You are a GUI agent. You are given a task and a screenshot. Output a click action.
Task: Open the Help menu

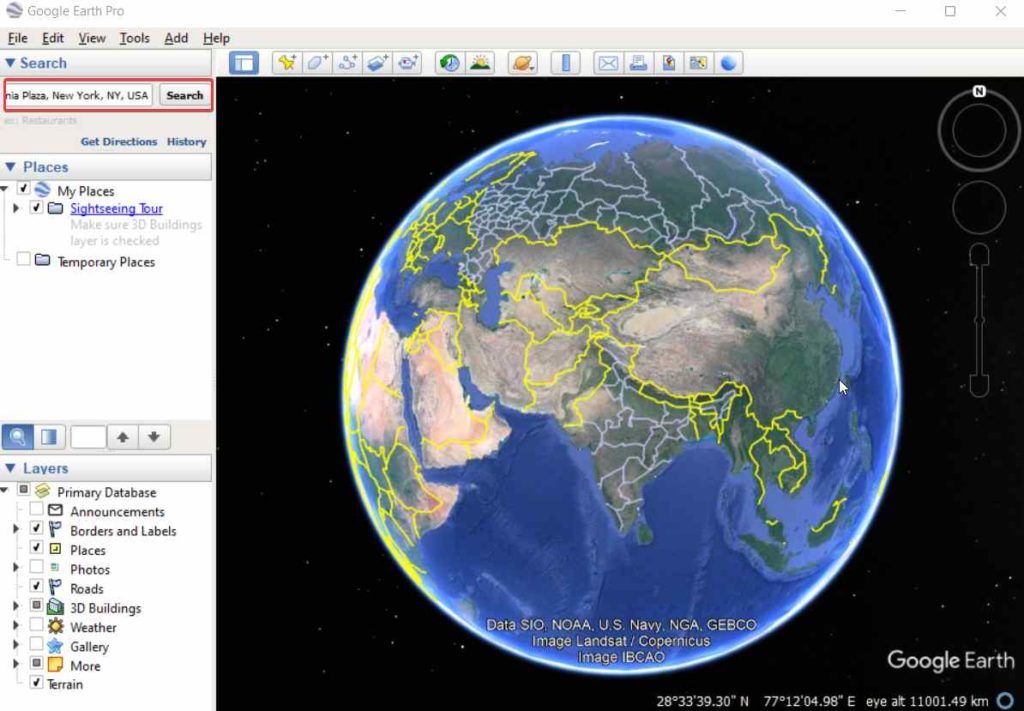(216, 39)
